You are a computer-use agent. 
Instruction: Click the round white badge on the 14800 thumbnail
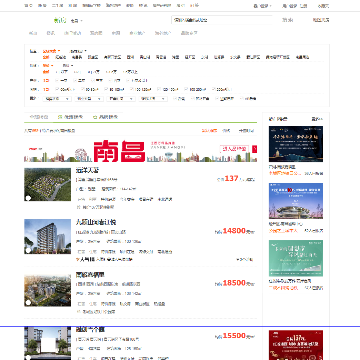(28, 250)
